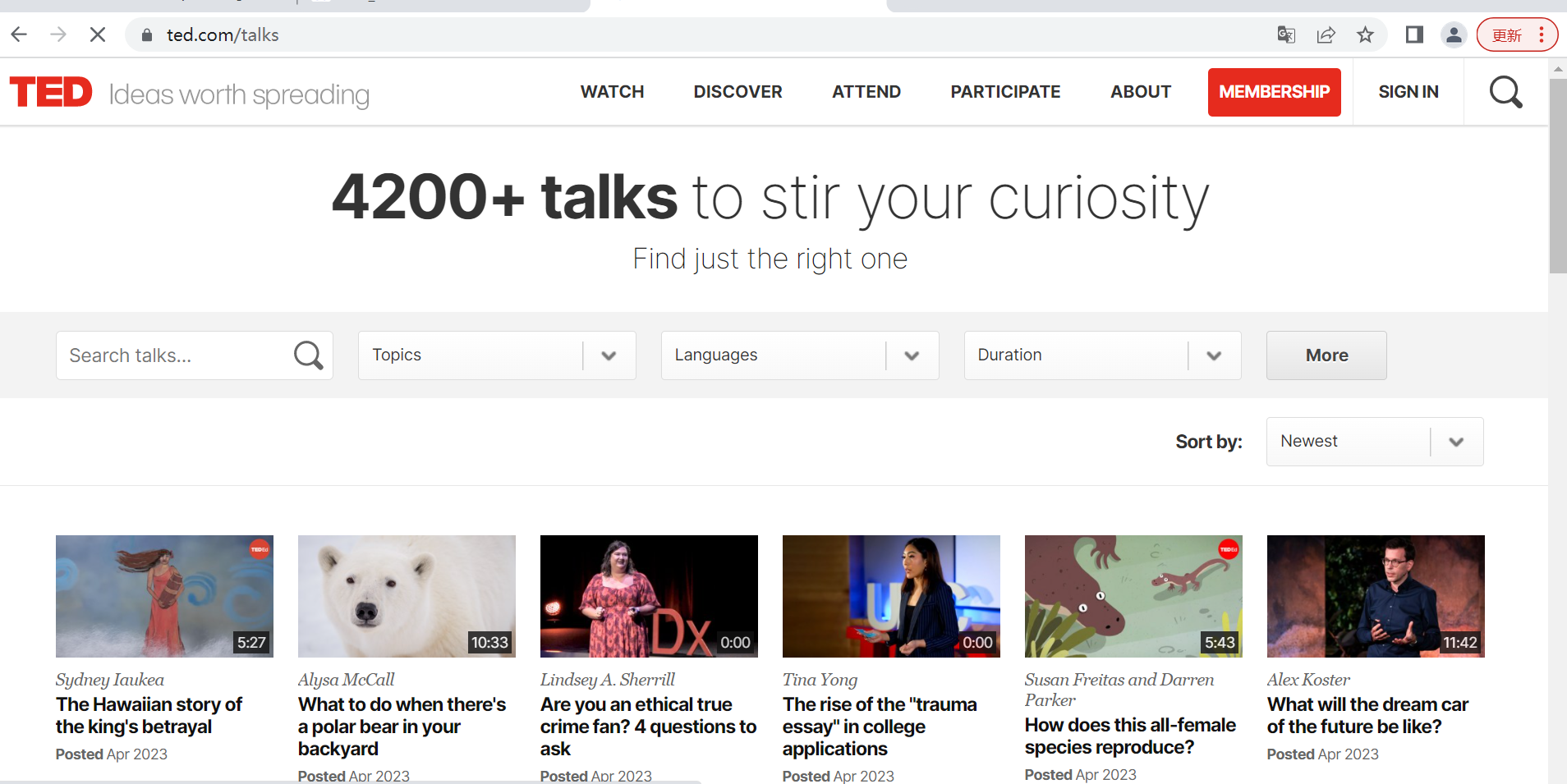The width and height of the screenshot is (1567, 784).
Task: Open the Chrome three-dot menu
Action: click(1542, 34)
